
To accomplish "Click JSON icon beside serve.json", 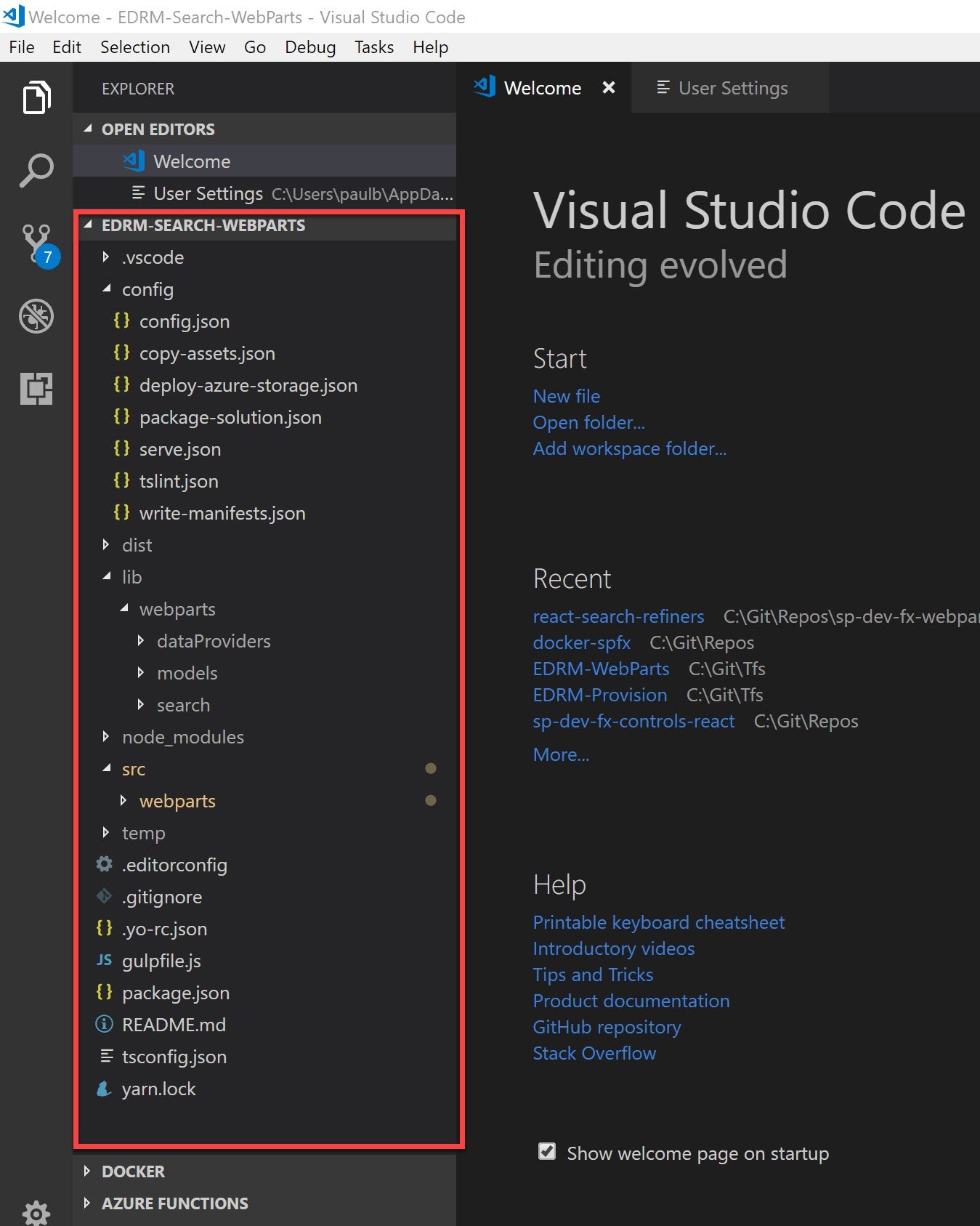I will click(121, 448).
